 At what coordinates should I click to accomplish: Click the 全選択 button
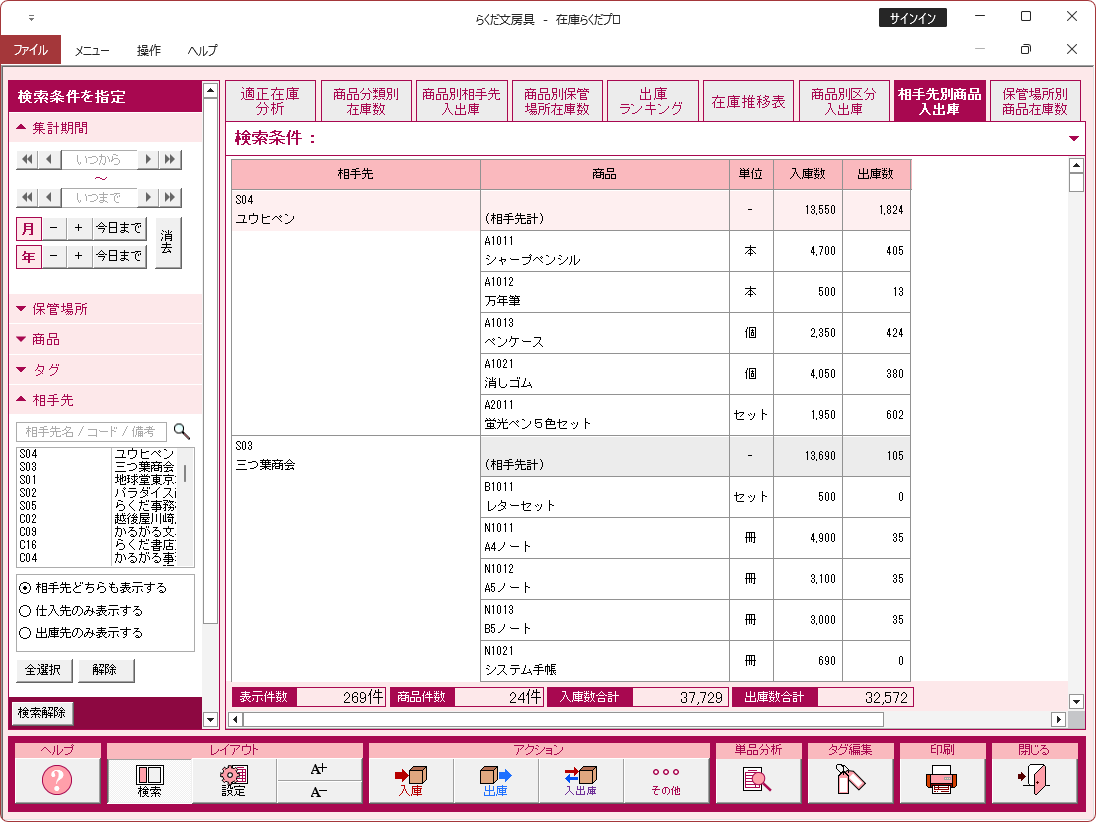click(43, 670)
